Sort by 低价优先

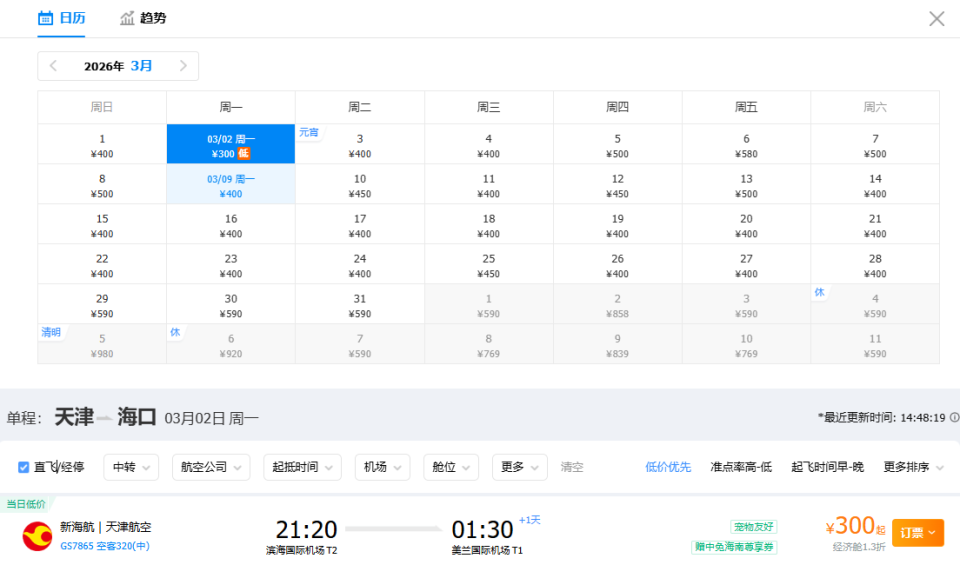tap(668, 467)
